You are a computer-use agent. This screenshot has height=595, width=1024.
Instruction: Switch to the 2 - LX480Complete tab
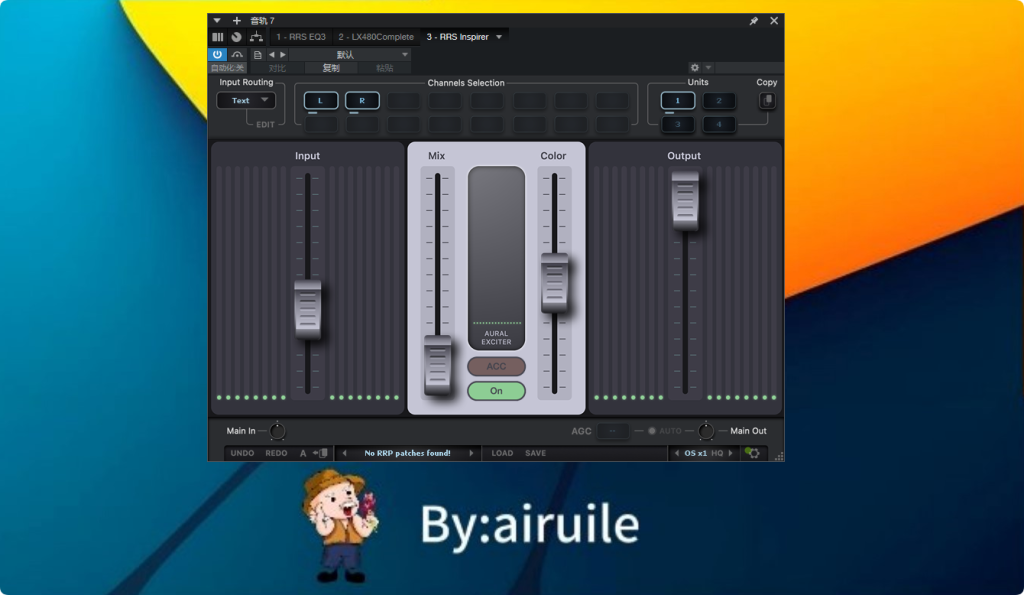[376, 37]
